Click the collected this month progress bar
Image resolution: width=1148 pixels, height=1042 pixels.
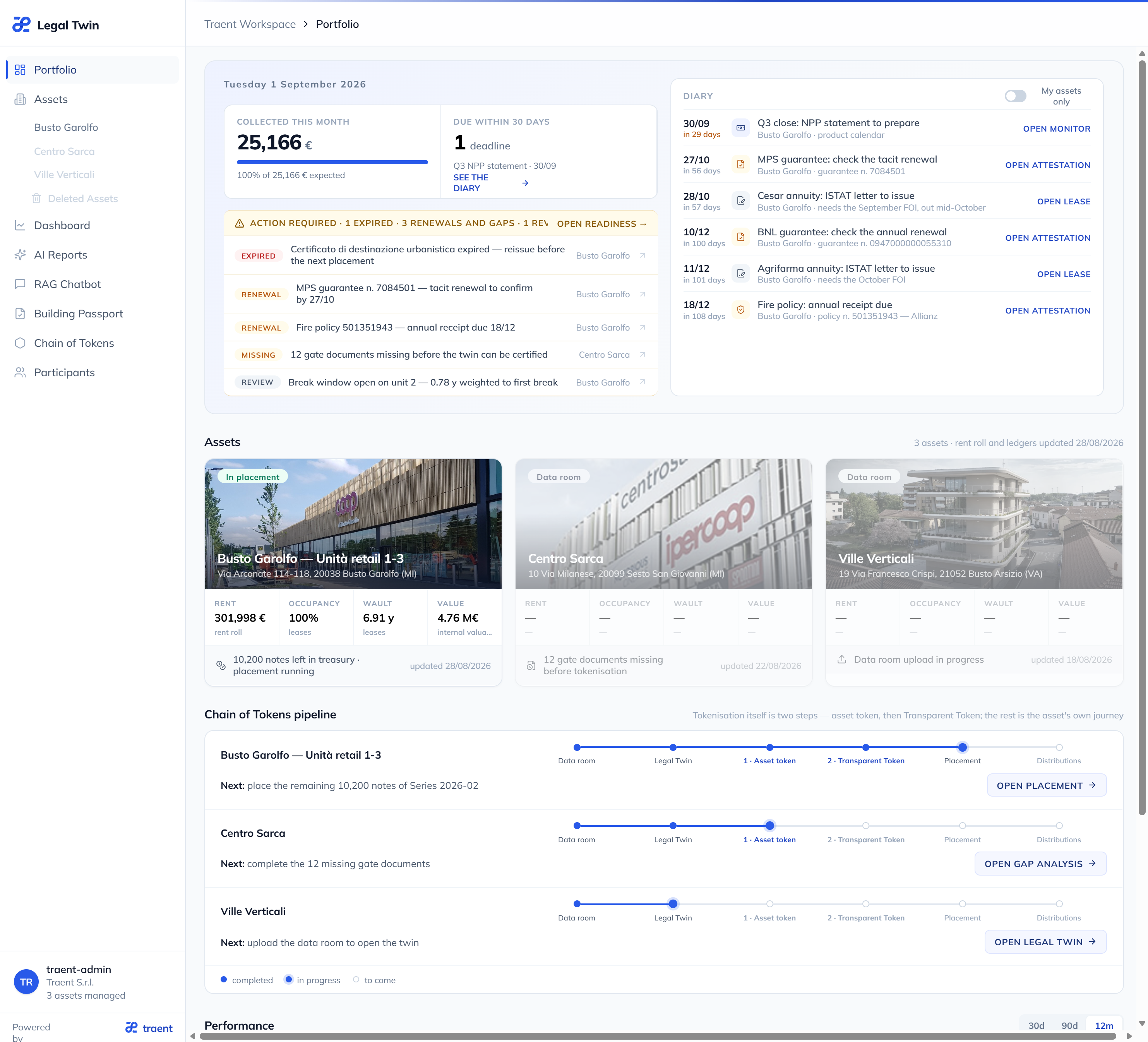click(x=332, y=162)
